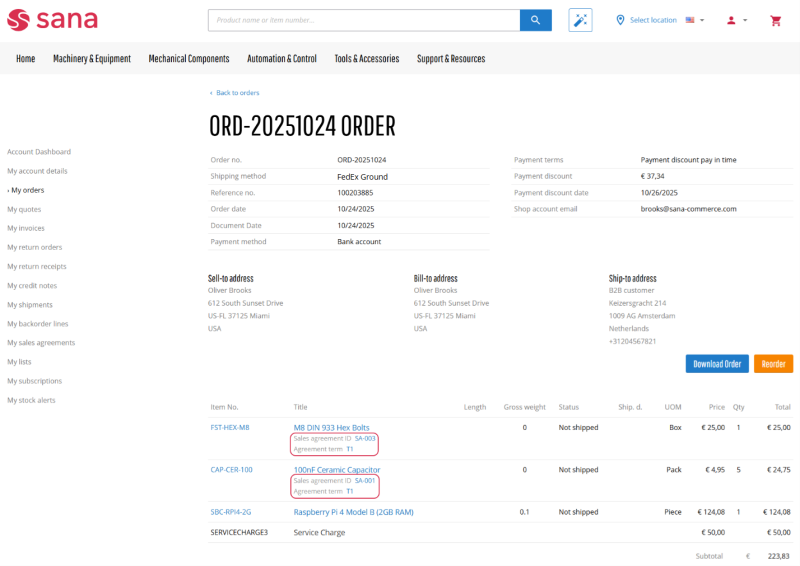
Task: Click the US flag language icon
Action: (690, 20)
